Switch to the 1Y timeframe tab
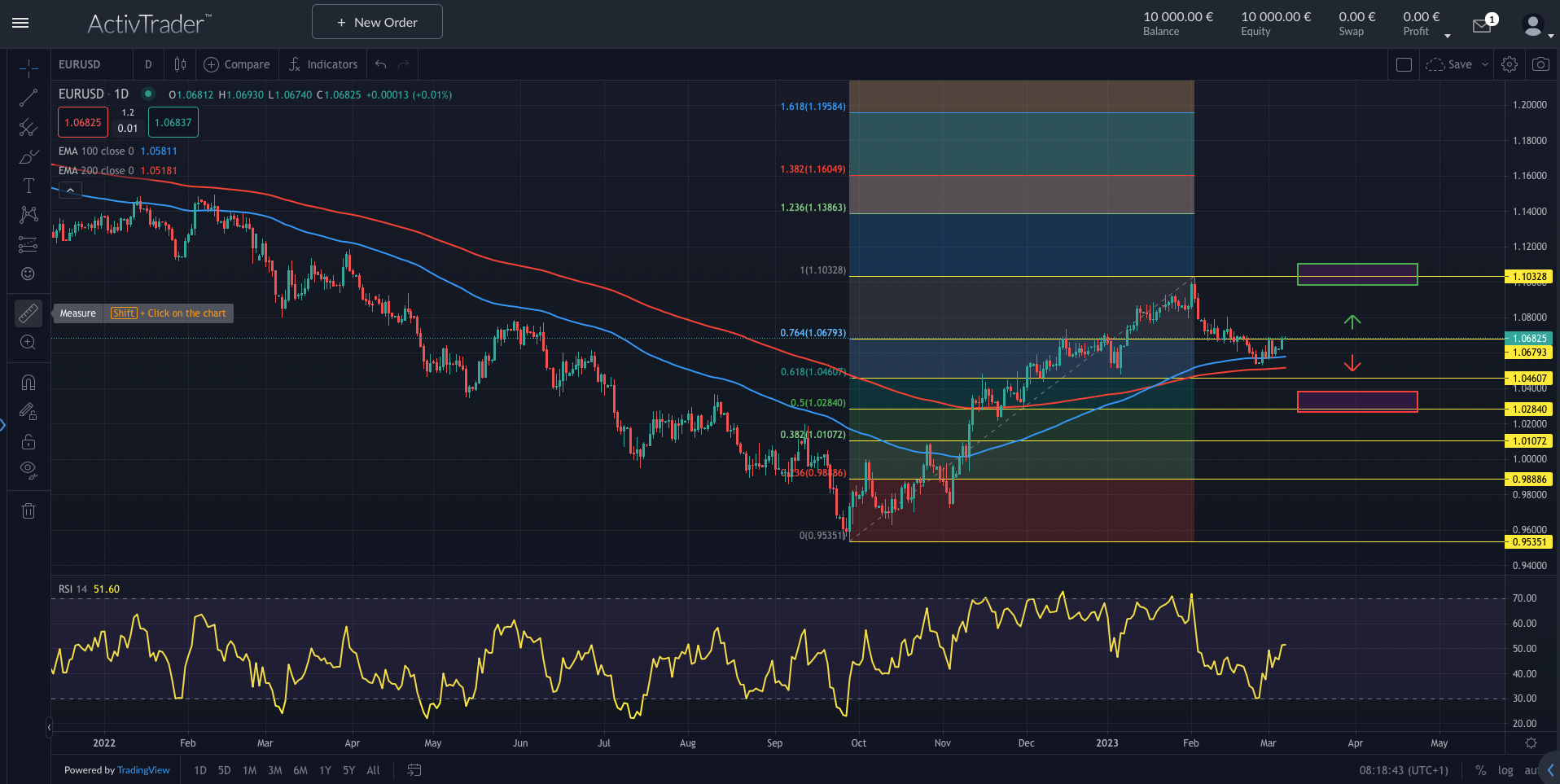Image resolution: width=1560 pixels, height=784 pixels. (325, 769)
